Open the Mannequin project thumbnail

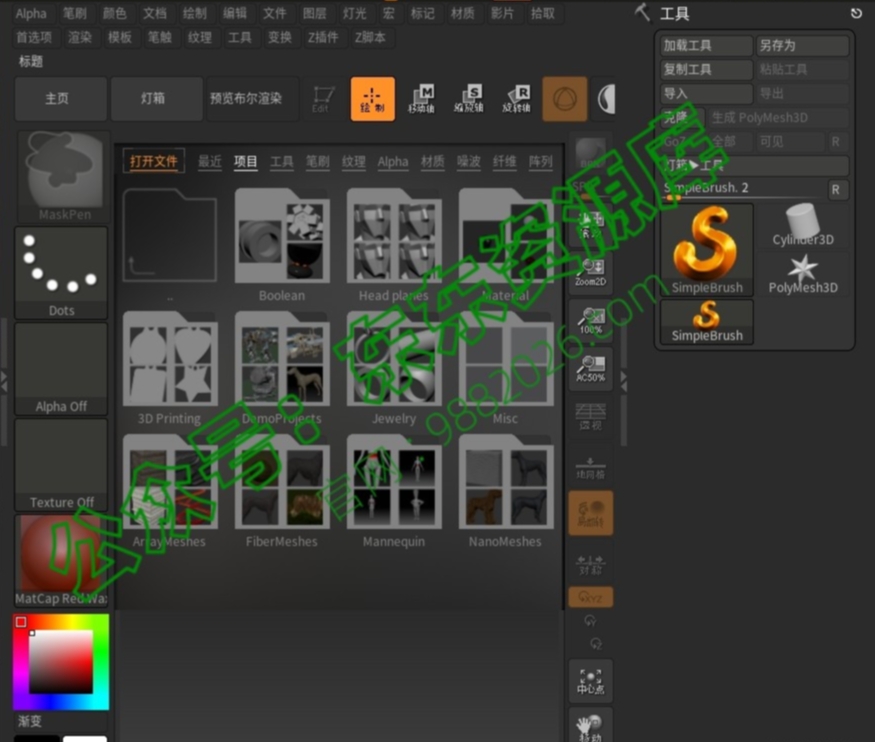tap(393, 490)
